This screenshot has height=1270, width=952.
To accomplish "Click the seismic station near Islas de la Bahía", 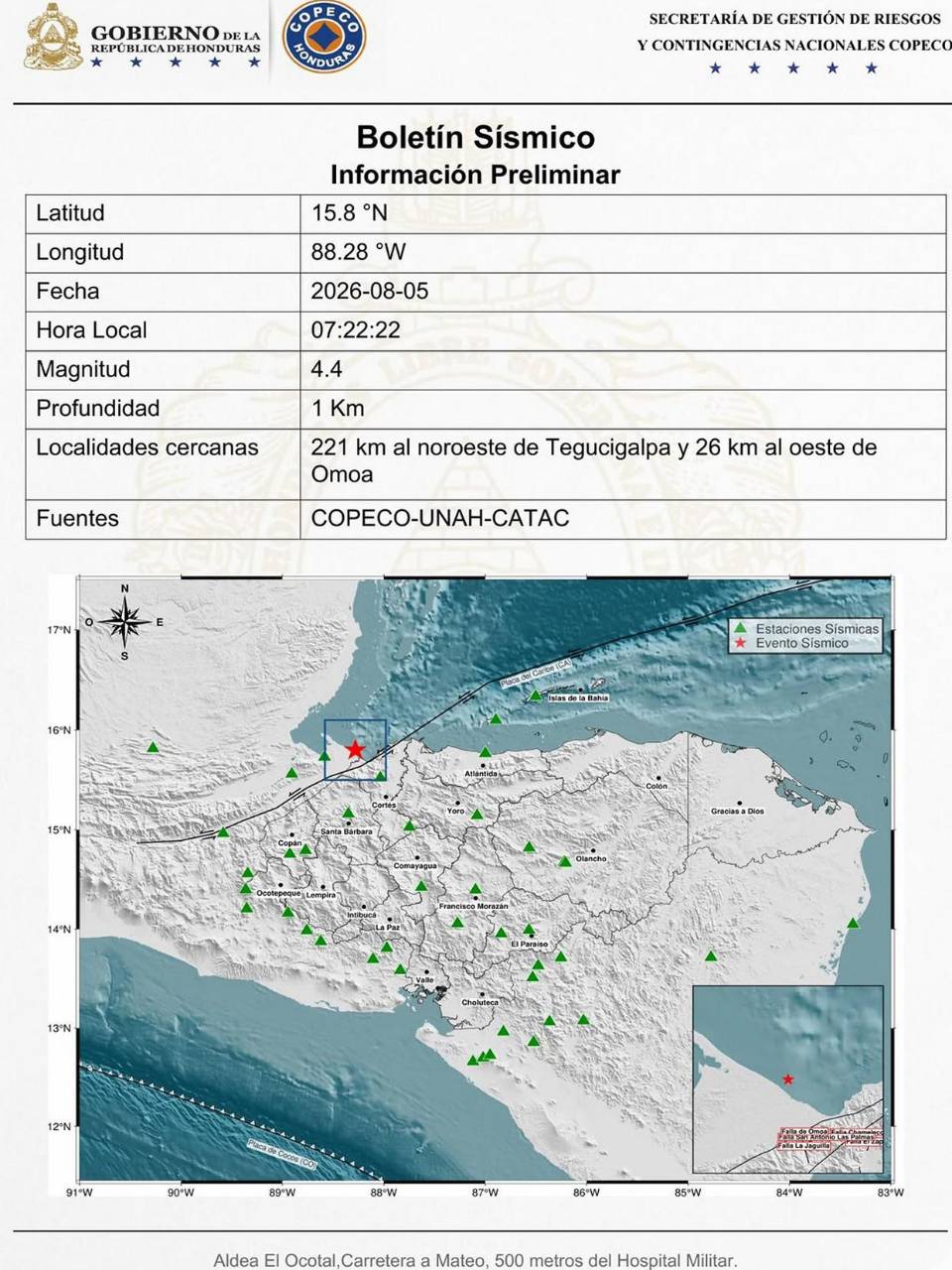I will pos(535,696).
